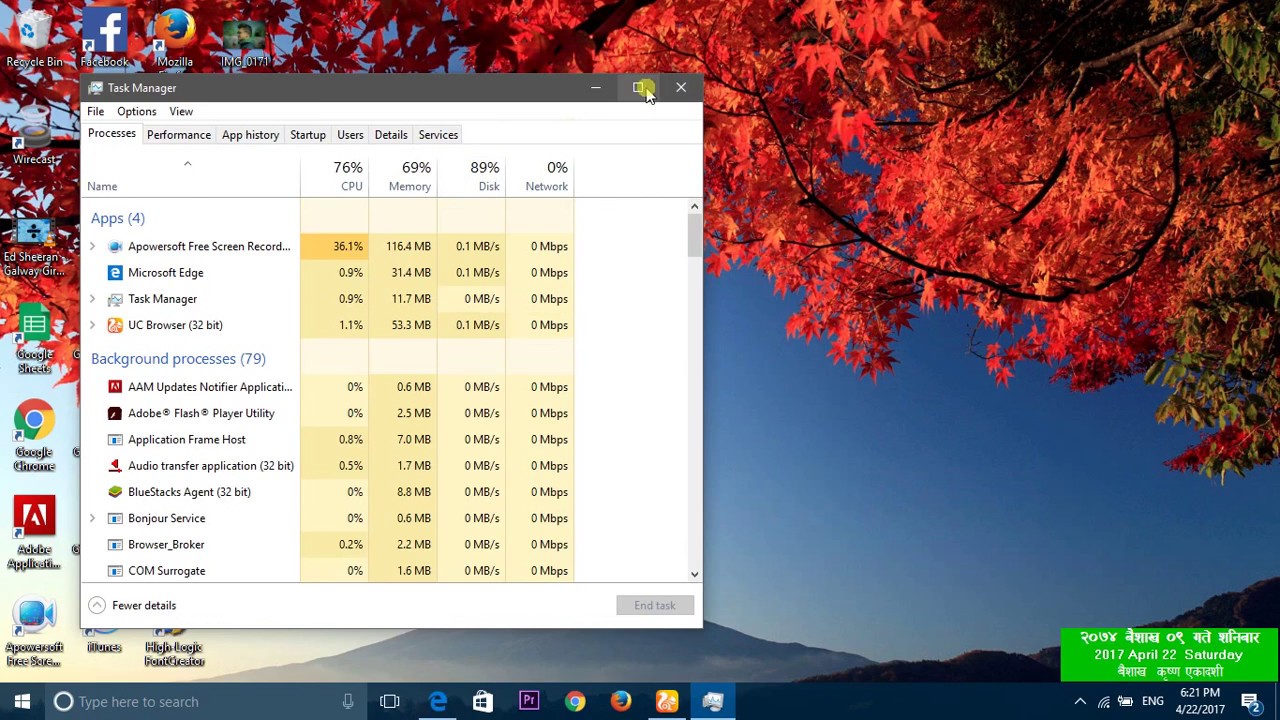
Task: Open Microsoft Store from taskbar
Action: click(x=483, y=701)
